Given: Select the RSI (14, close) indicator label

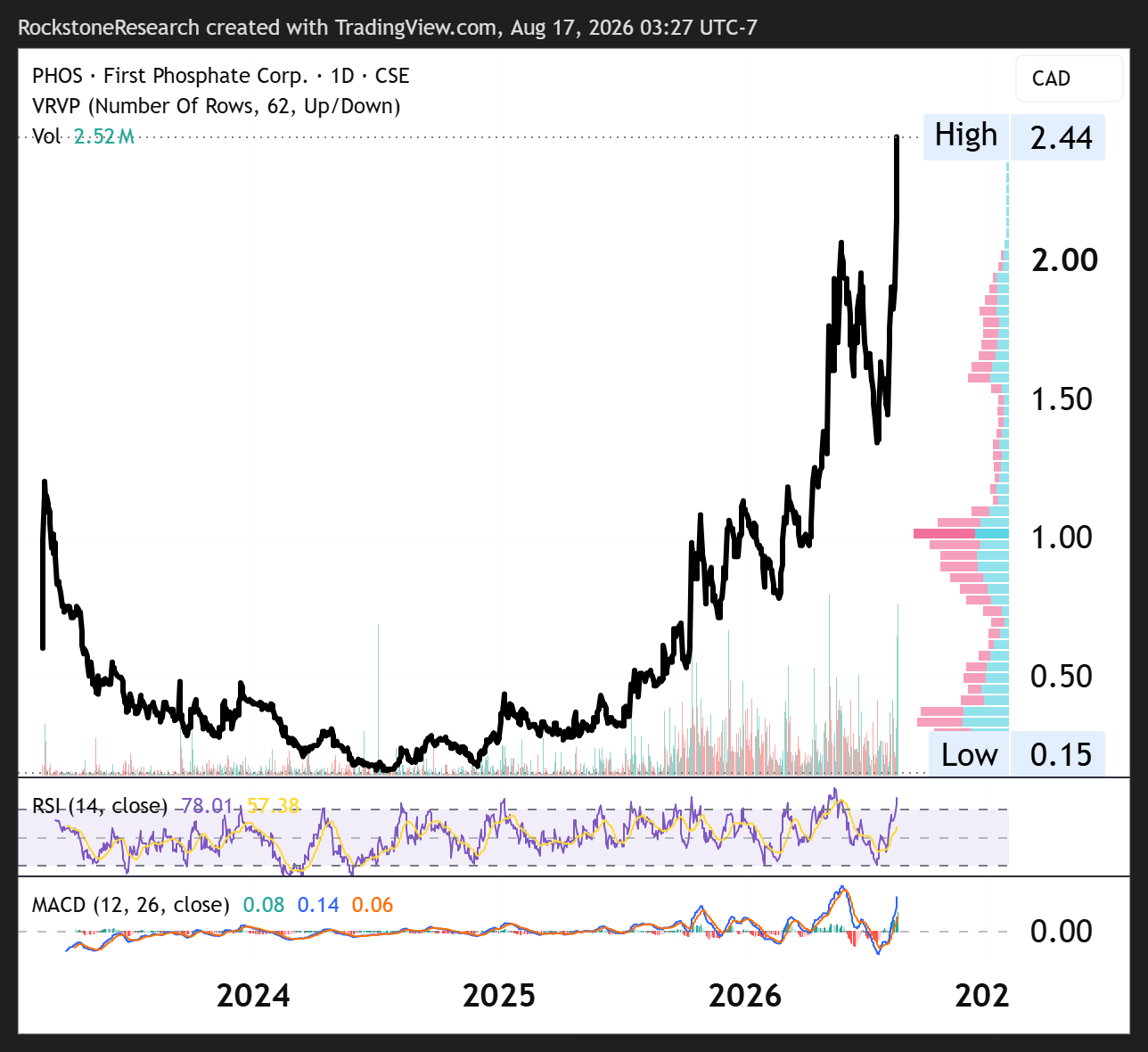Looking at the screenshot, I should coord(100,806).
